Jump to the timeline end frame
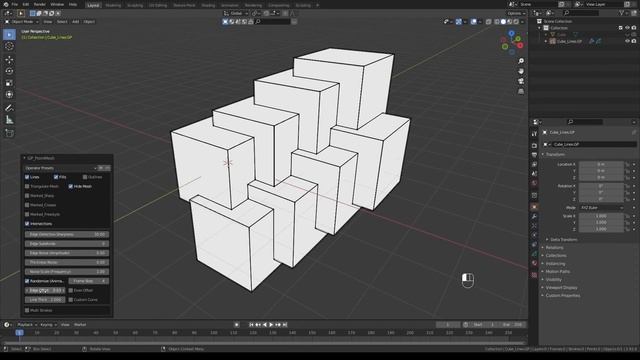Viewport: 640px width, 360px height. (x=285, y=325)
